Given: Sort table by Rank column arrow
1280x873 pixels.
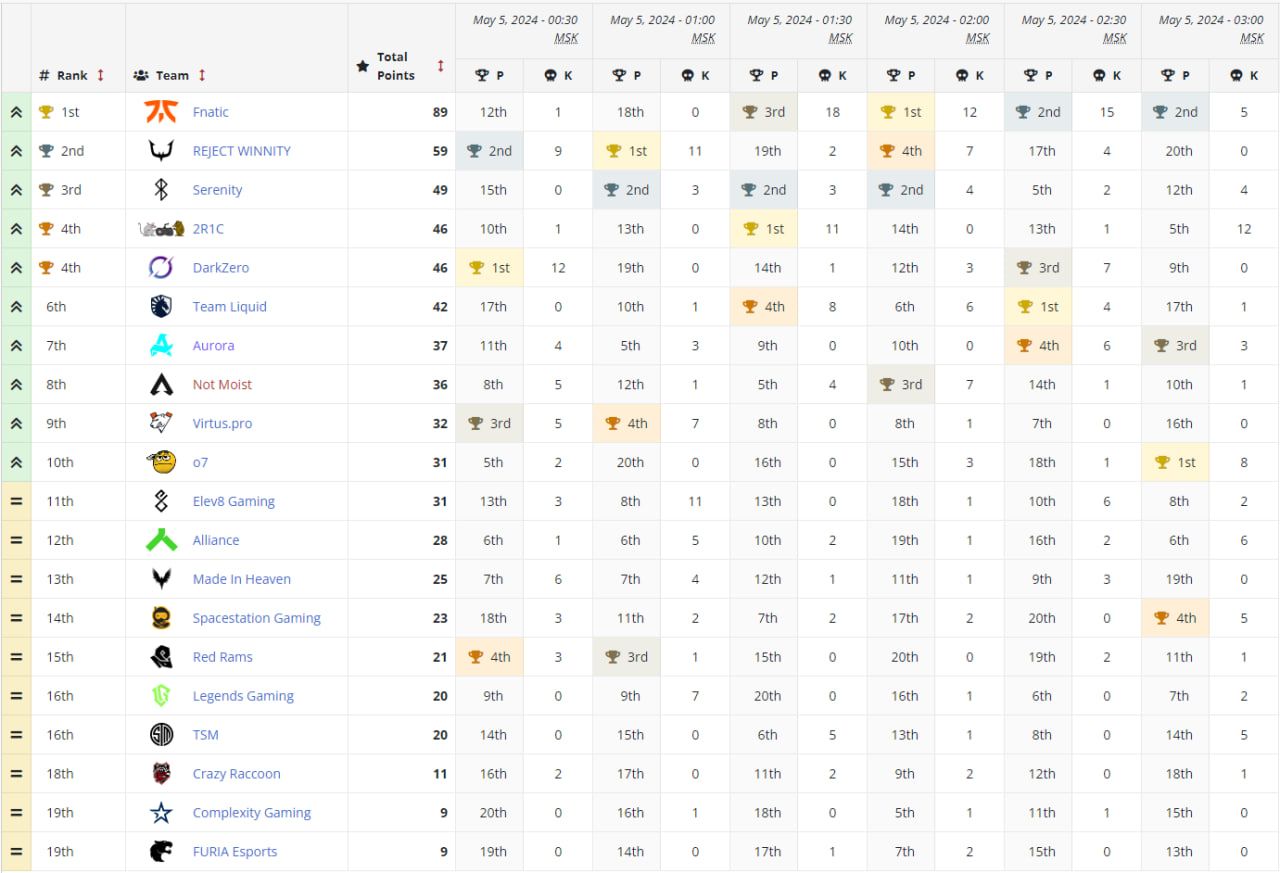Looking at the screenshot, I should tap(101, 75).
